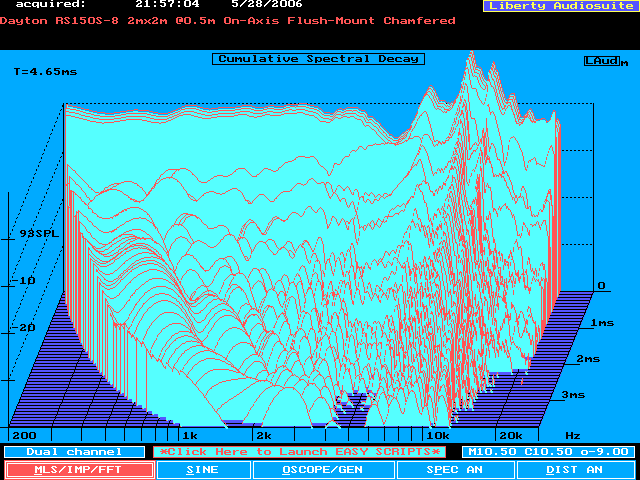Image resolution: width=640 pixels, height=480 pixels.
Task: Open the OSCOPE/GEN mode
Action: tap(321, 469)
